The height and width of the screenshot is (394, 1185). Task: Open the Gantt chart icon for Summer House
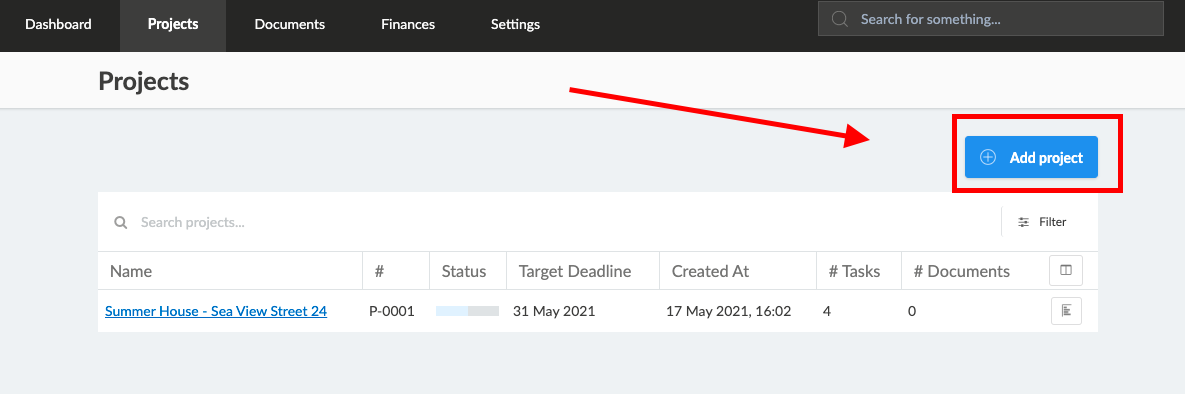tap(1066, 311)
